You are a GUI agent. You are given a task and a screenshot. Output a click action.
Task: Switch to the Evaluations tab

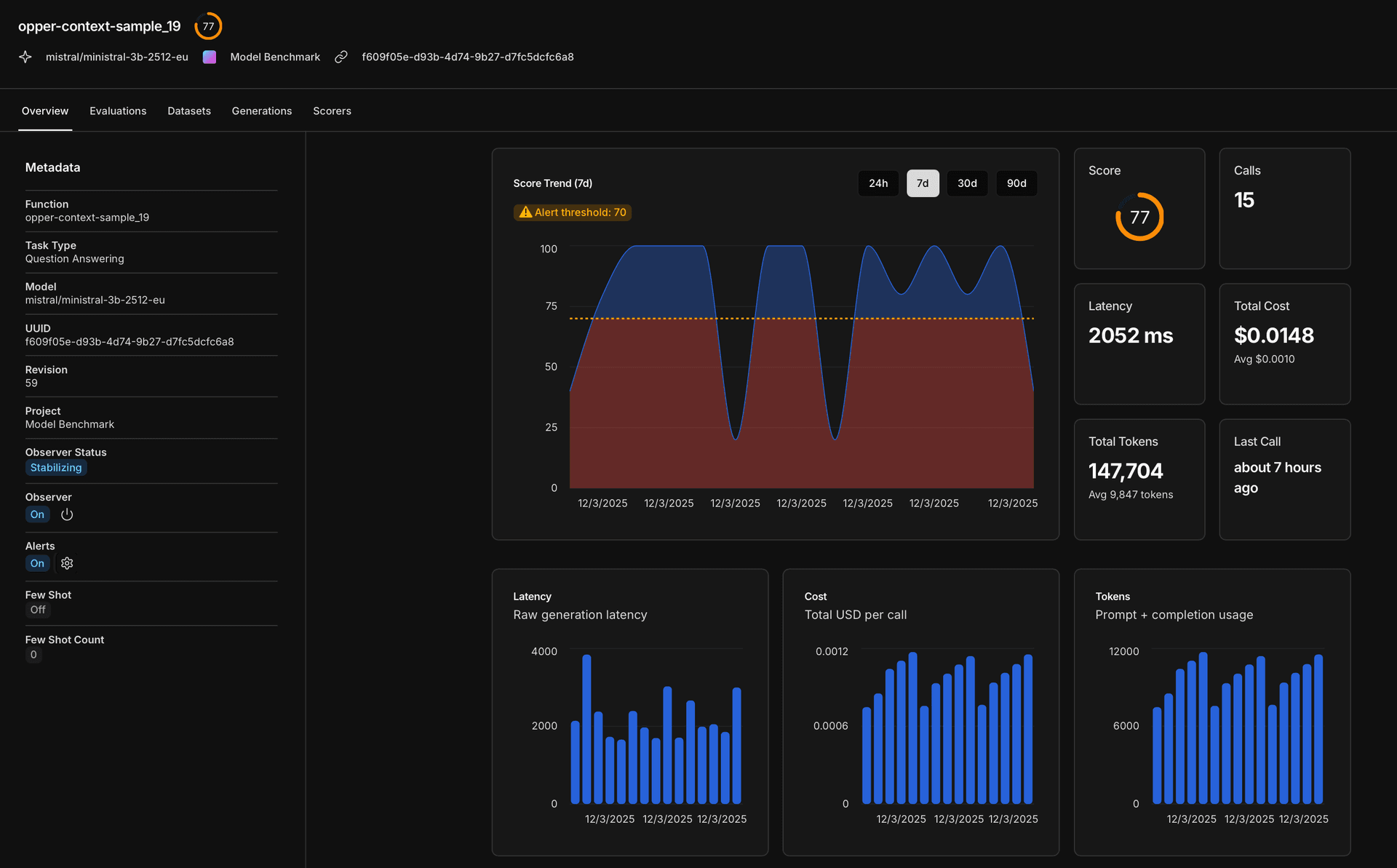118,111
